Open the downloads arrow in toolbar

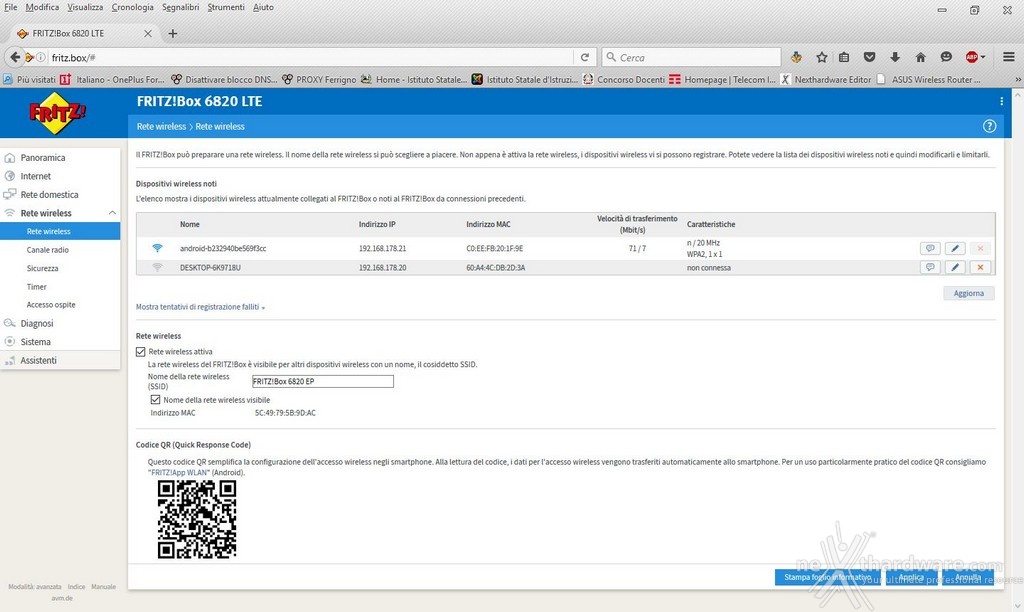tap(895, 57)
